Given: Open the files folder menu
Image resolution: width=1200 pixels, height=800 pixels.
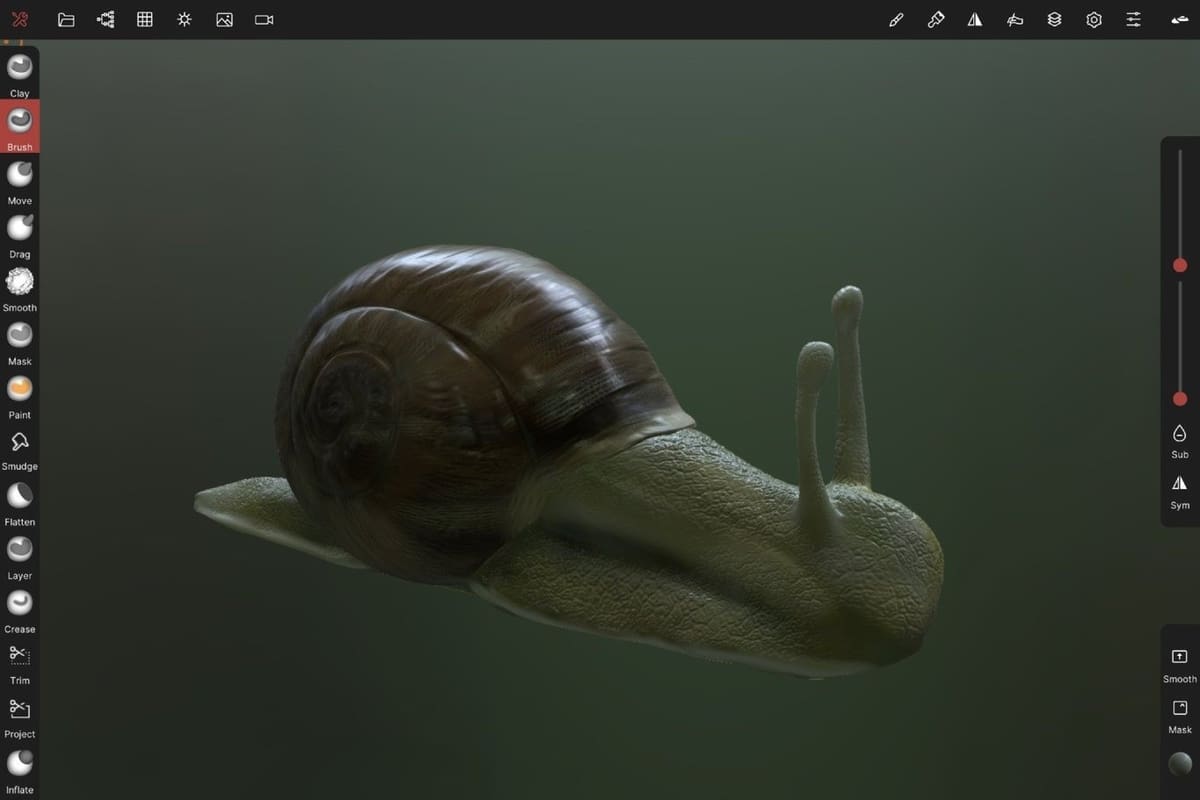Looking at the screenshot, I should click(x=66, y=20).
